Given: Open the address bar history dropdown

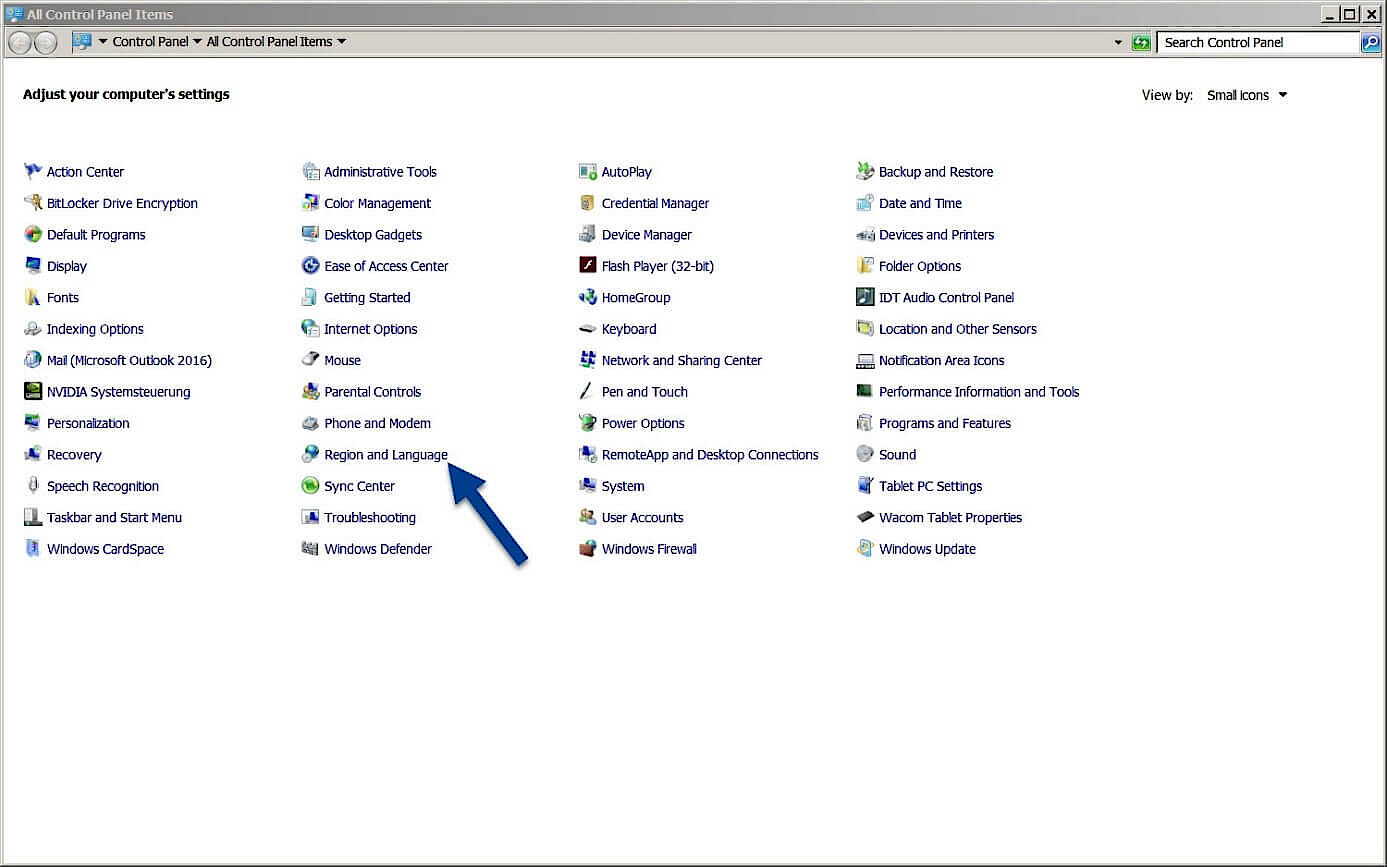Looking at the screenshot, I should (x=1117, y=41).
